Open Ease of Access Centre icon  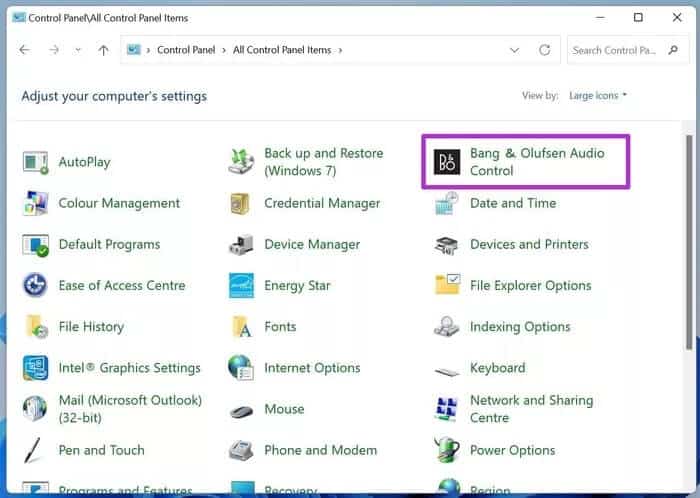[x=35, y=285]
